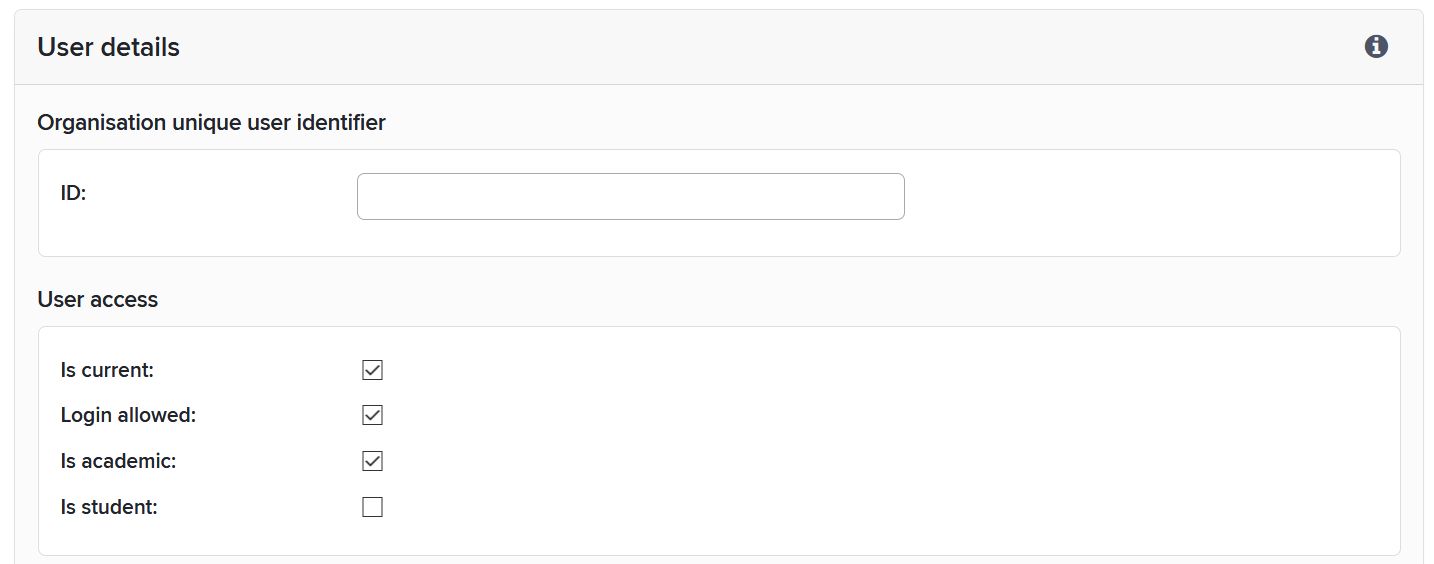Mark the user as a student
The height and width of the screenshot is (564, 1434).
372,507
